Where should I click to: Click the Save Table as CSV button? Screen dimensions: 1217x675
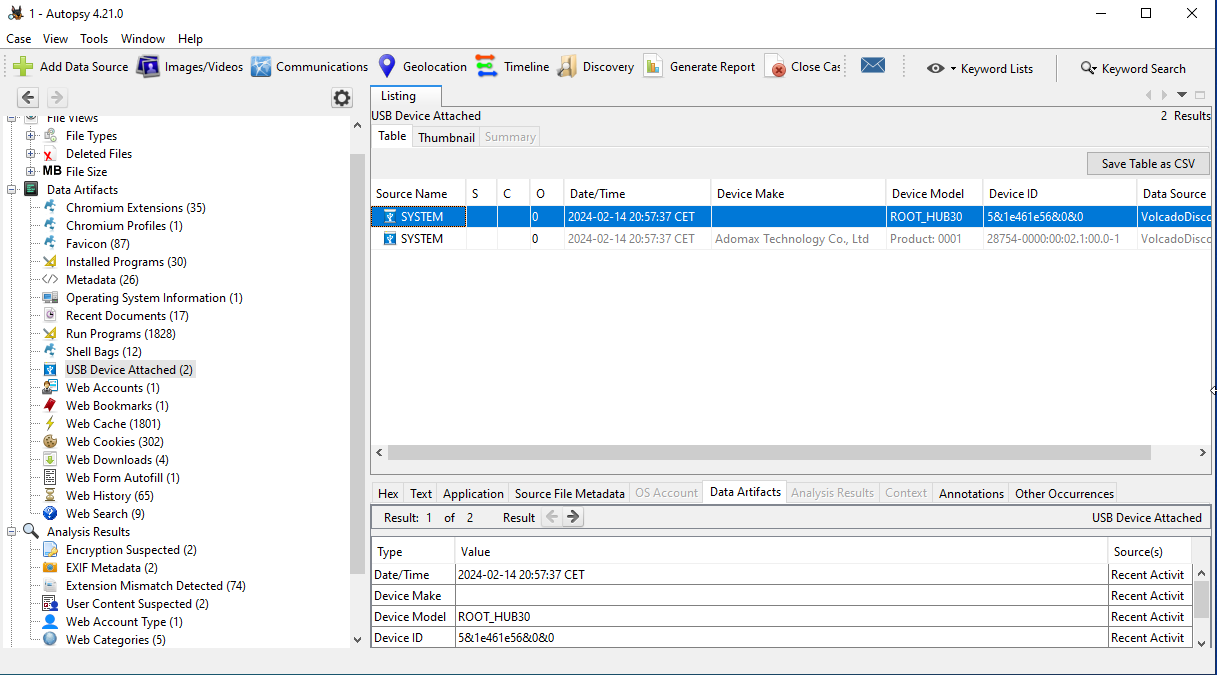pos(1147,164)
